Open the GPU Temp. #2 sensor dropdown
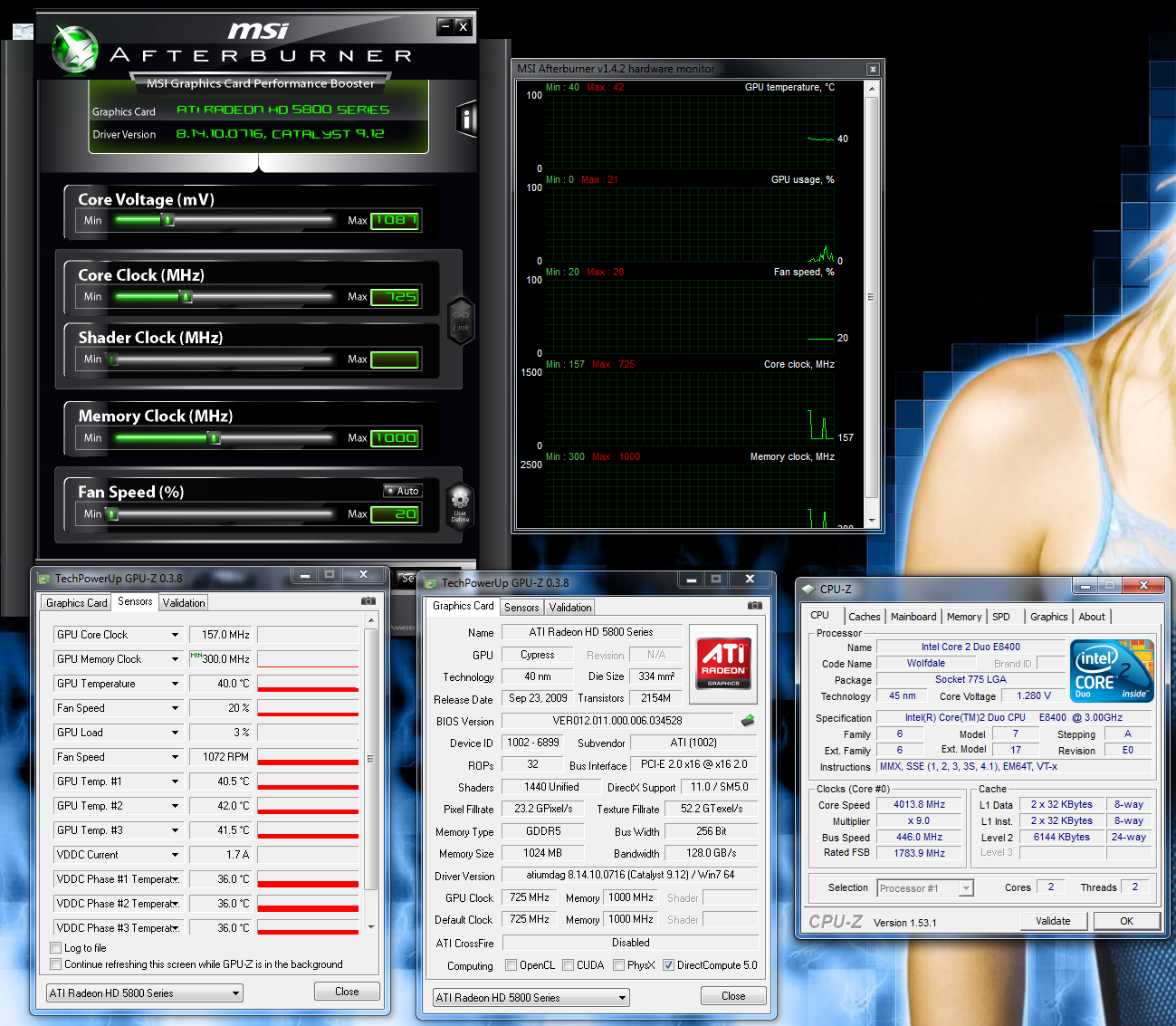The height and width of the screenshot is (1026, 1176). (176, 806)
